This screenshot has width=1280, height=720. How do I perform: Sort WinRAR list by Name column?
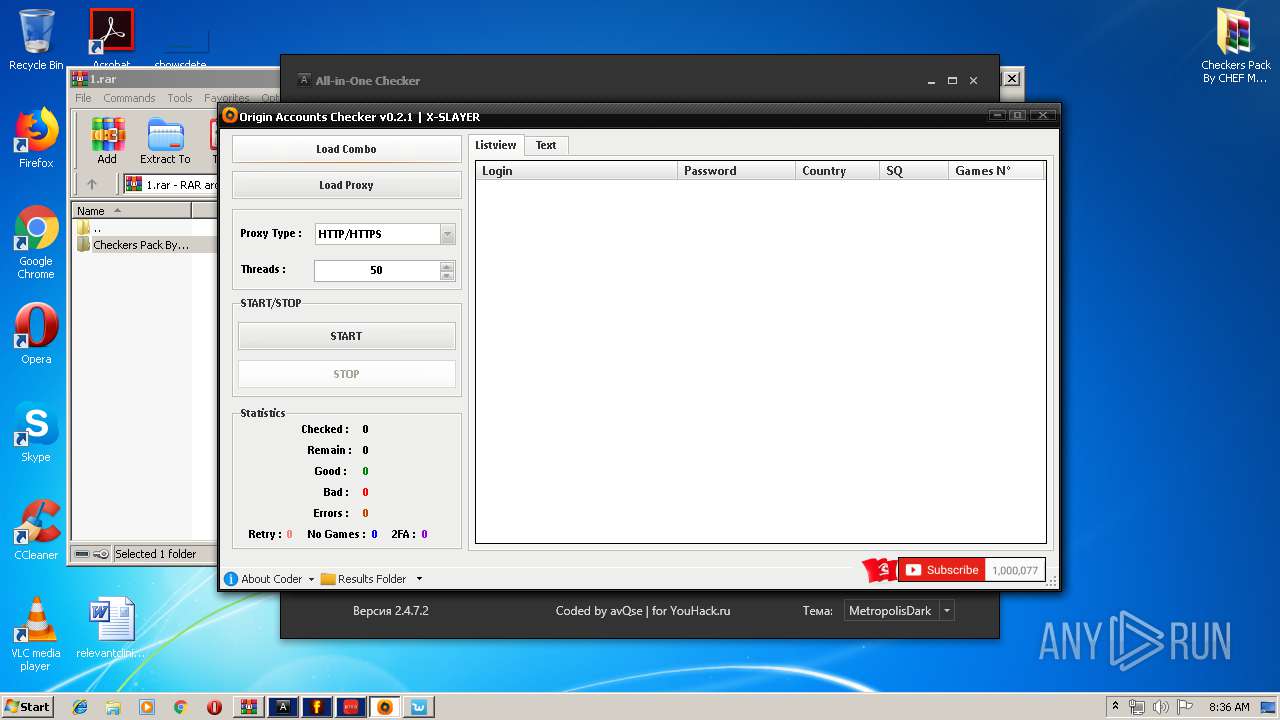131,211
